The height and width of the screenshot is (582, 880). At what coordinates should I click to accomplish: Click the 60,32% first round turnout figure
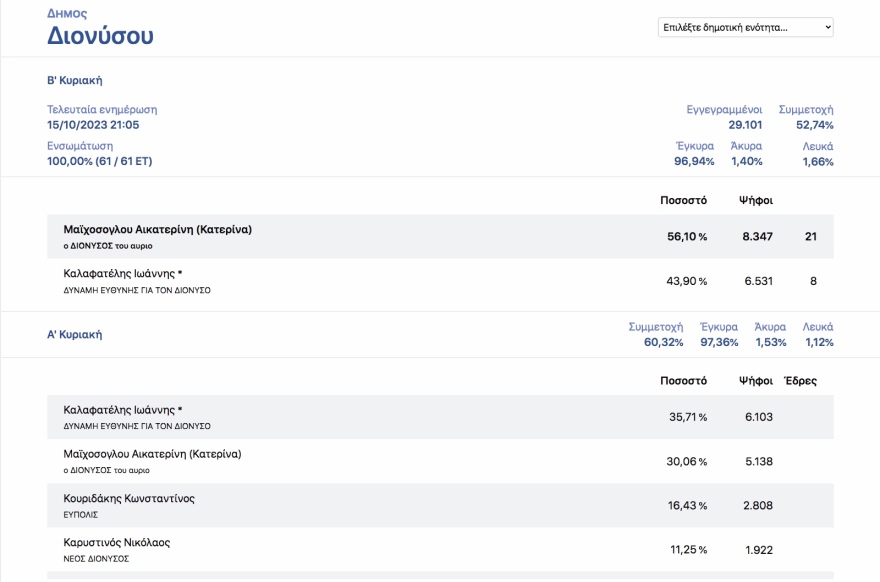click(x=663, y=343)
